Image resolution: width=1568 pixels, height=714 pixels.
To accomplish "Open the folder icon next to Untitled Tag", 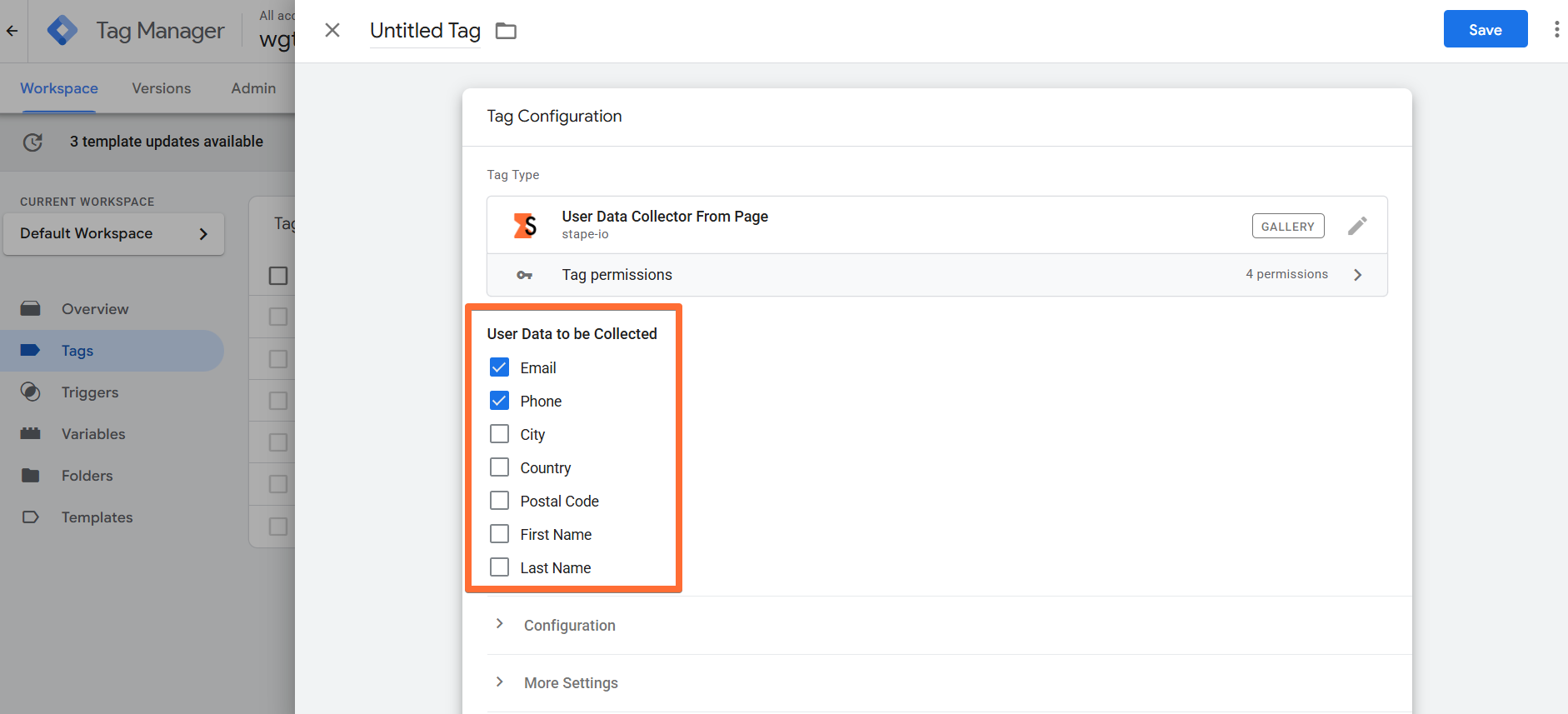I will tap(506, 31).
